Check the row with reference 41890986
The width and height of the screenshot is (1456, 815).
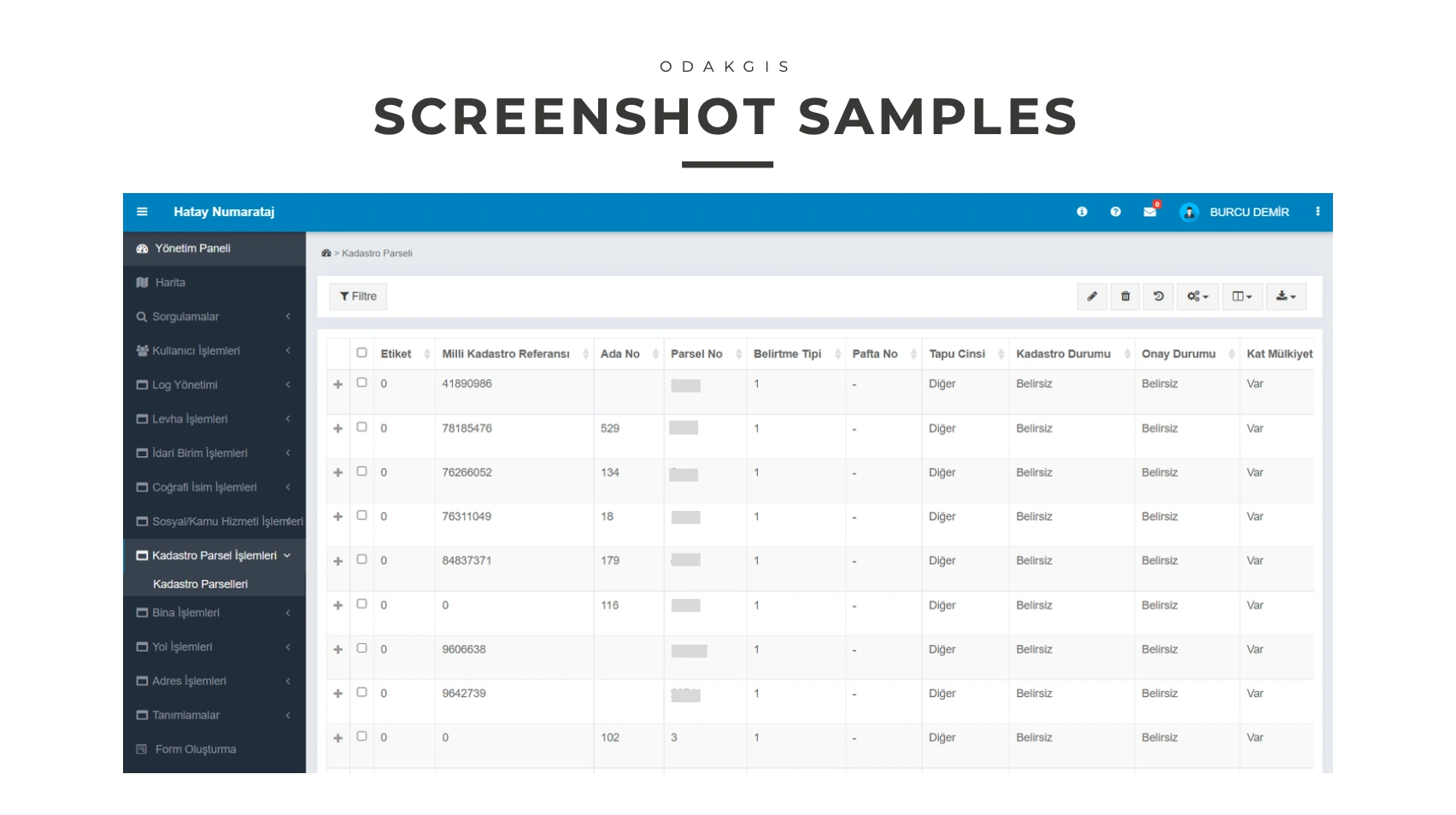361,383
